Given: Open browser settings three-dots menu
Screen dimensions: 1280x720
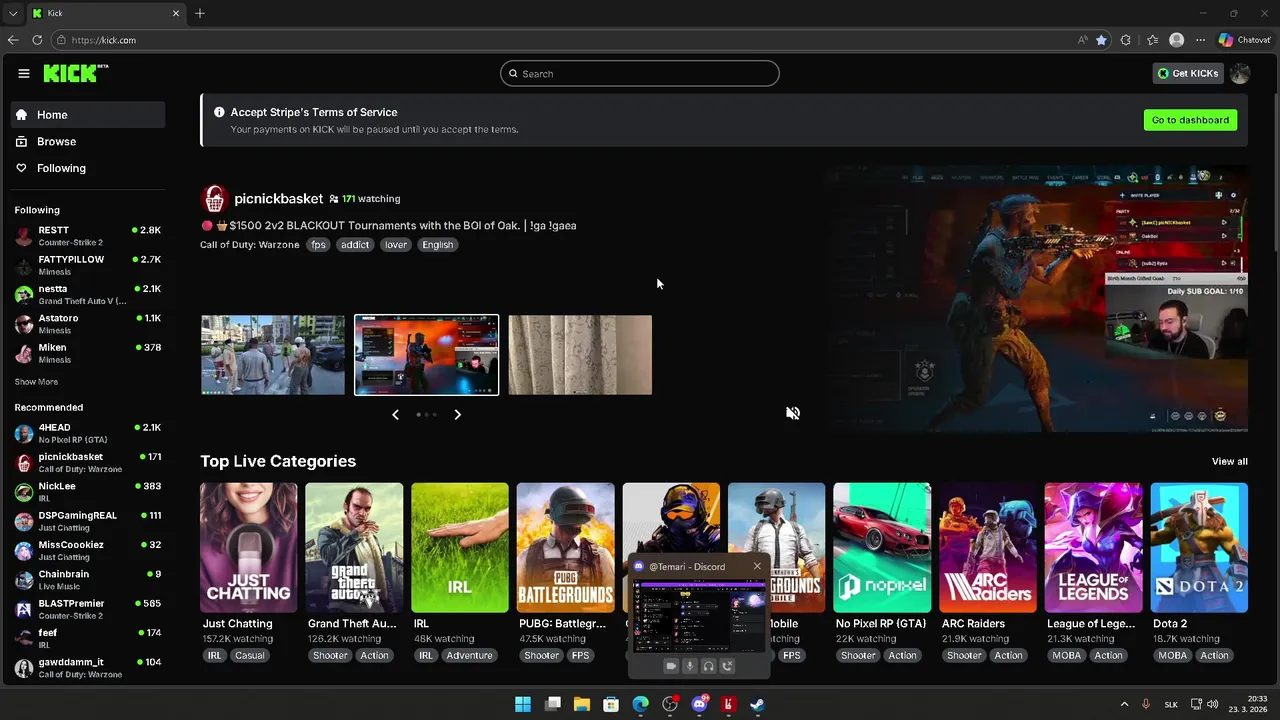Looking at the screenshot, I should [x=1200, y=40].
